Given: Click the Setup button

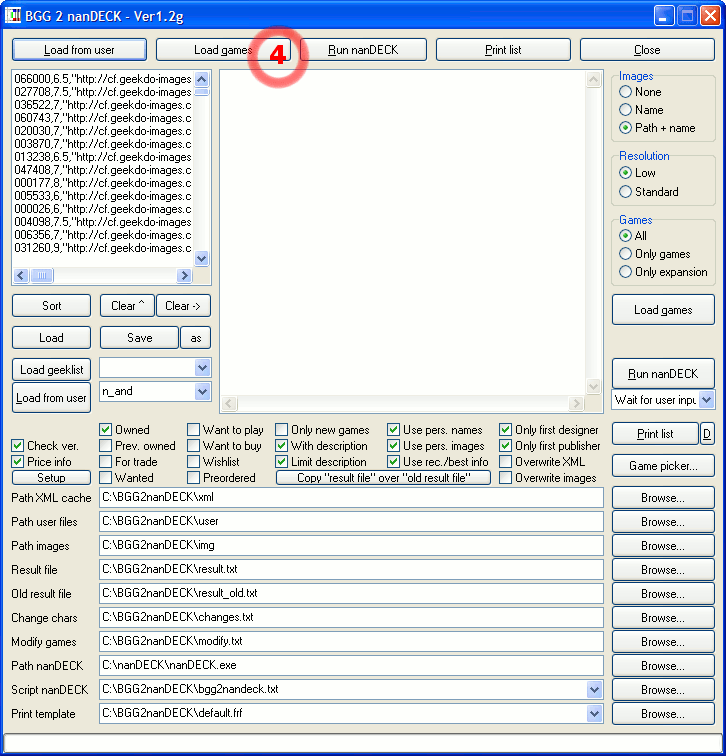Looking at the screenshot, I should click(x=52, y=478).
